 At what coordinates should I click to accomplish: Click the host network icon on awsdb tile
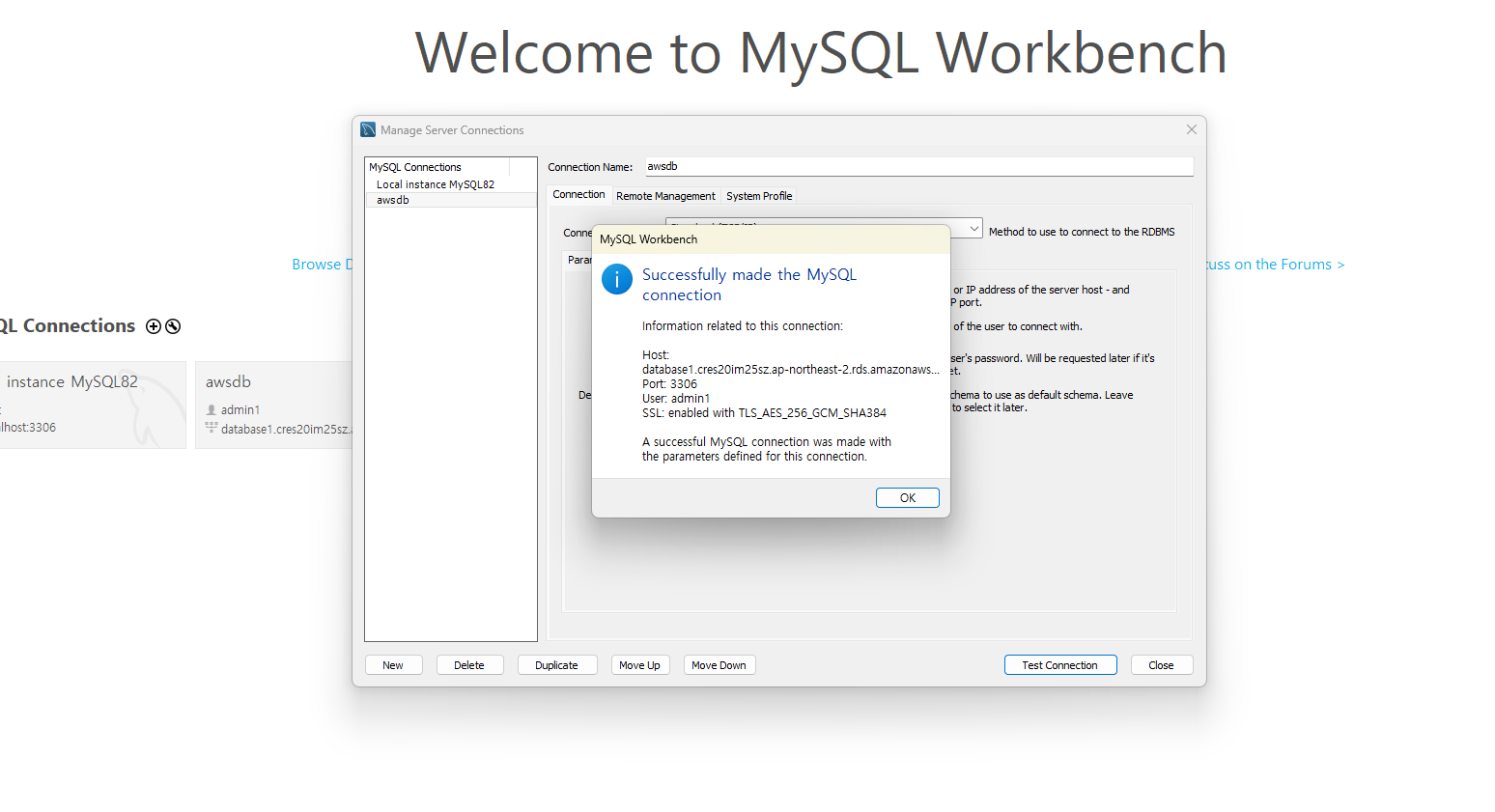[x=212, y=428]
